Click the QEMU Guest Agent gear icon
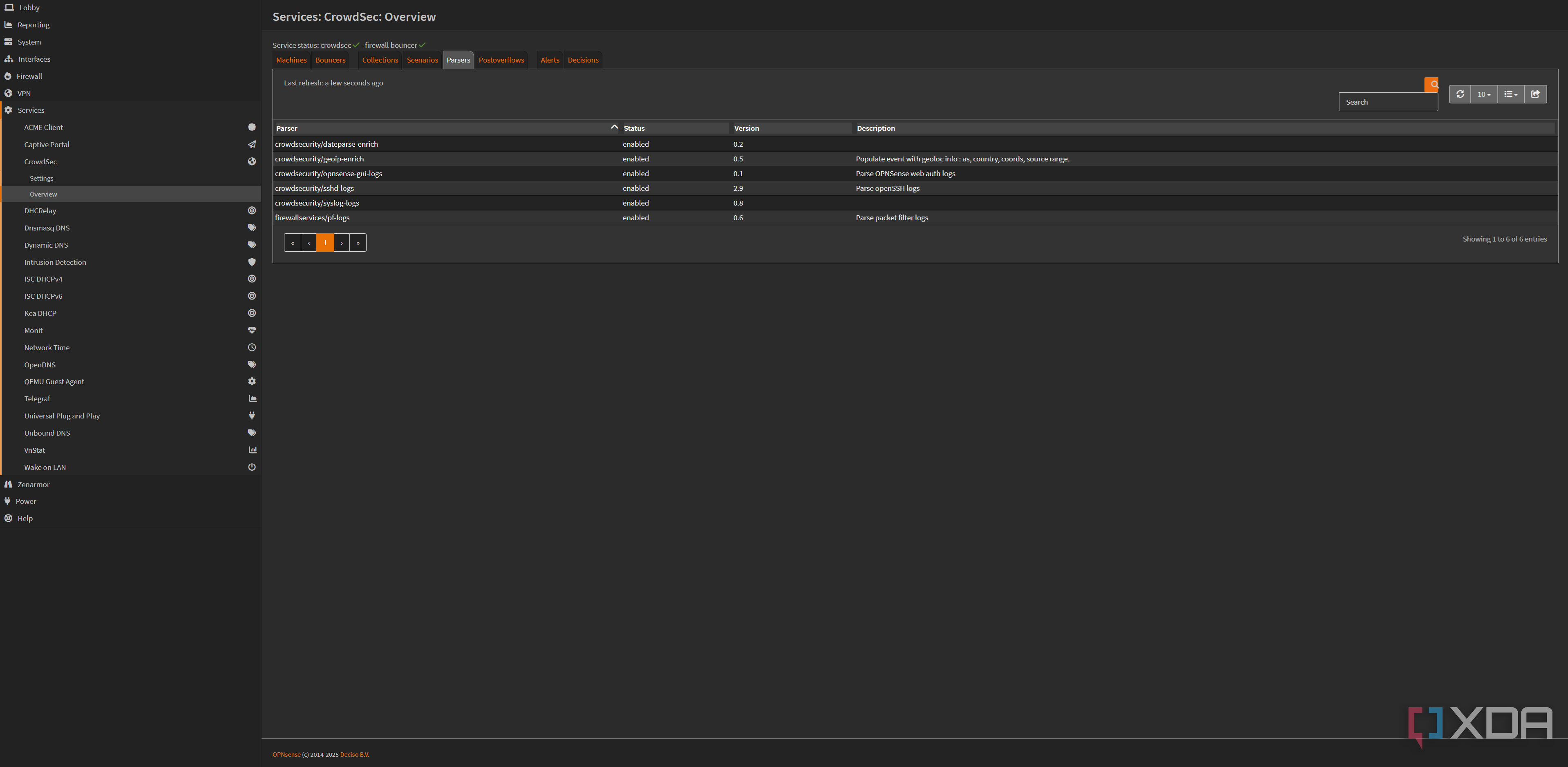 pyautogui.click(x=252, y=382)
